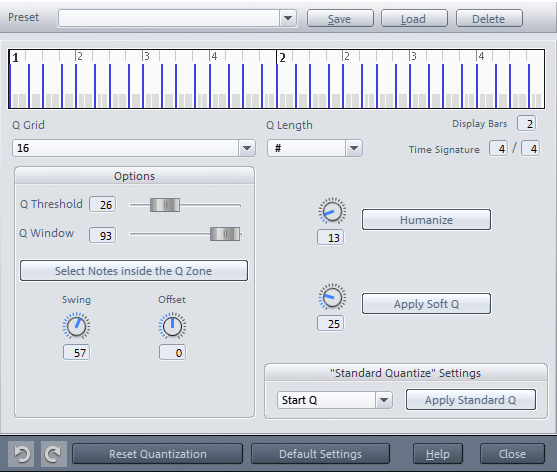The width and height of the screenshot is (557, 472).
Task: Click the Q Threshold slider handle
Action: 165,205
